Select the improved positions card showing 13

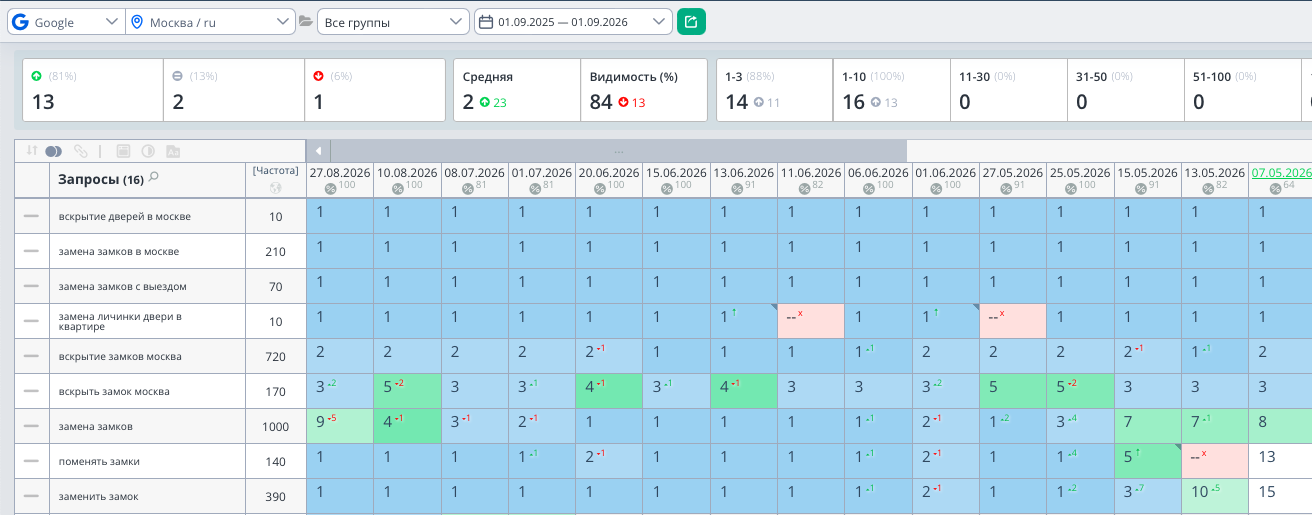[93, 90]
